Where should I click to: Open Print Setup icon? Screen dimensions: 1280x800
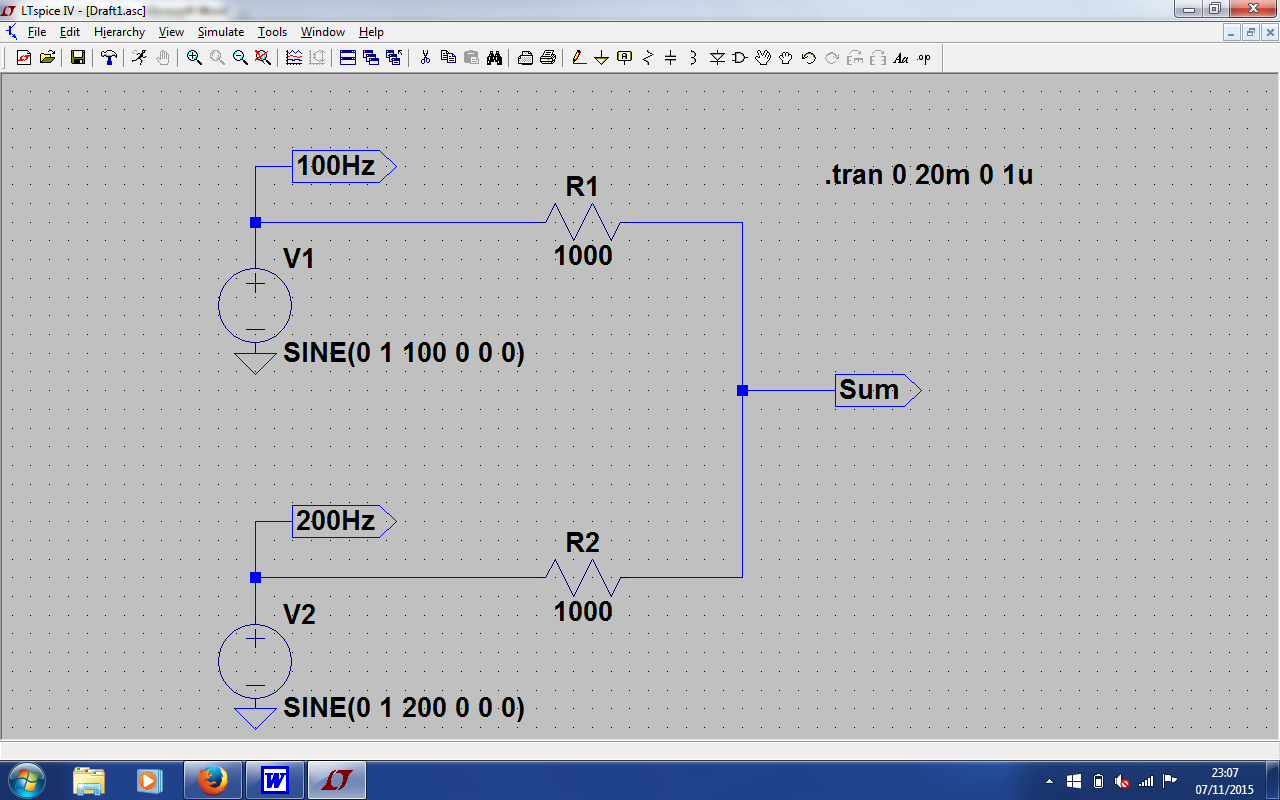(525, 58)
